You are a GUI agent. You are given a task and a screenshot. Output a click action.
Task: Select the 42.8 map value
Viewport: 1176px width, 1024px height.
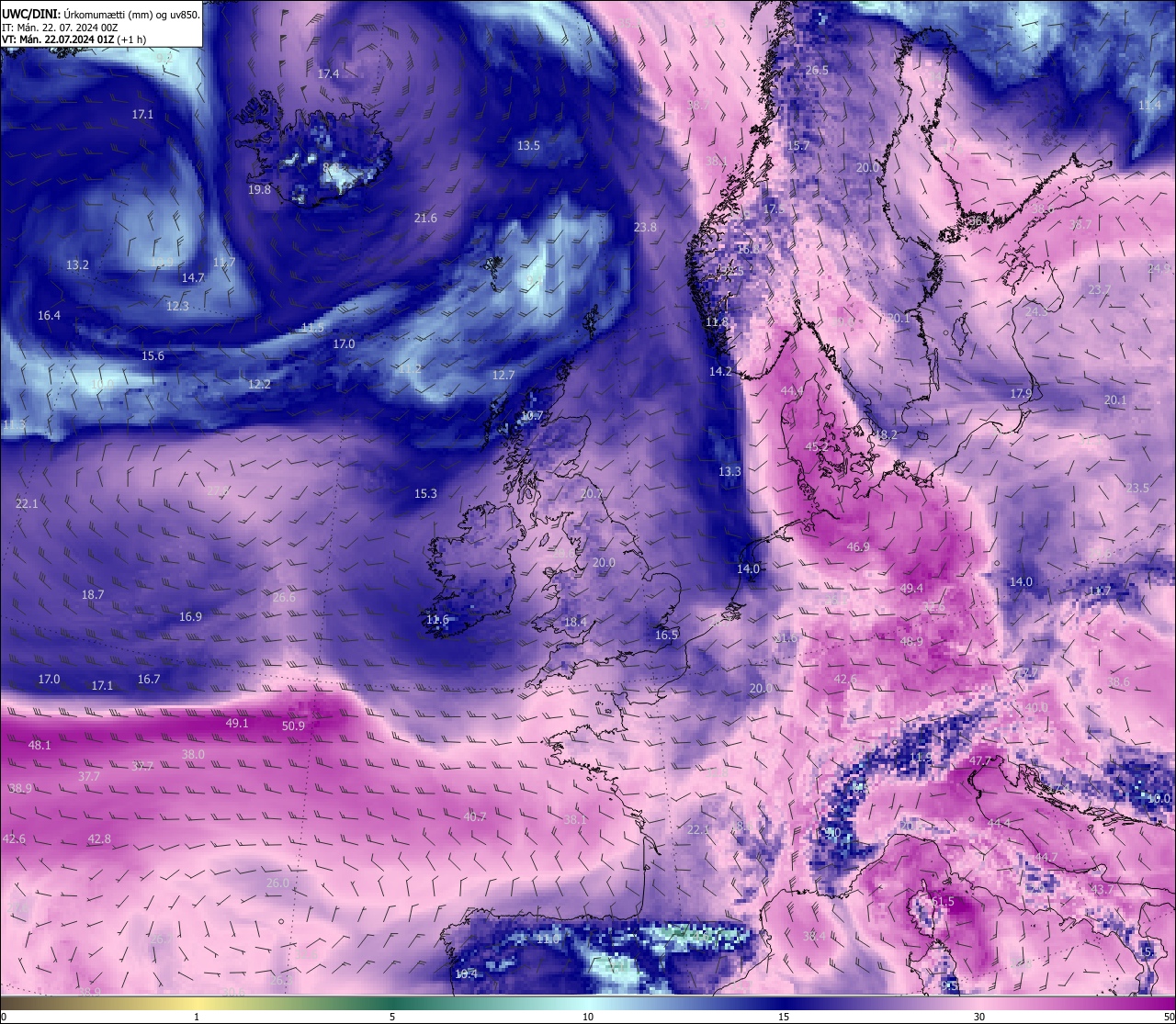pyautogui.click(x=99, y=838)
